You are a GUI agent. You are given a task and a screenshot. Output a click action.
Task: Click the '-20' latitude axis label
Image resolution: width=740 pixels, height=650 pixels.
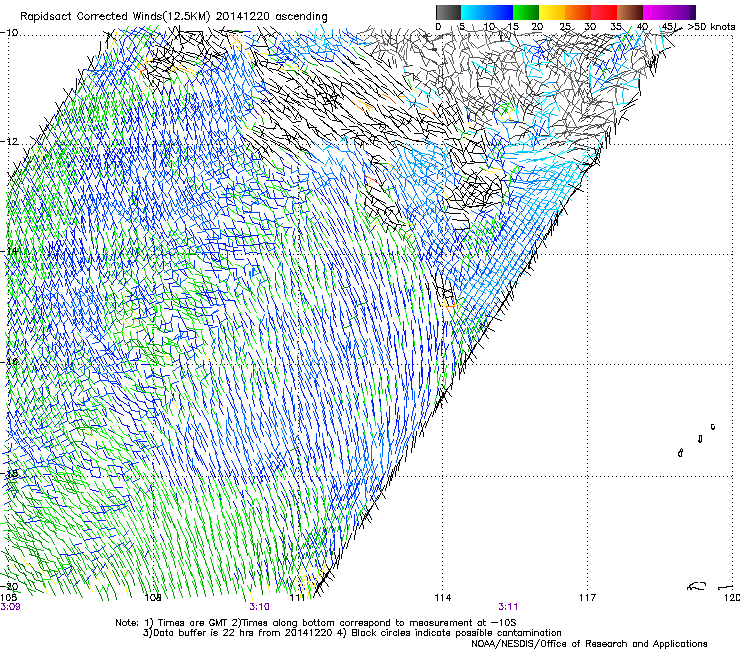(9, 586)
